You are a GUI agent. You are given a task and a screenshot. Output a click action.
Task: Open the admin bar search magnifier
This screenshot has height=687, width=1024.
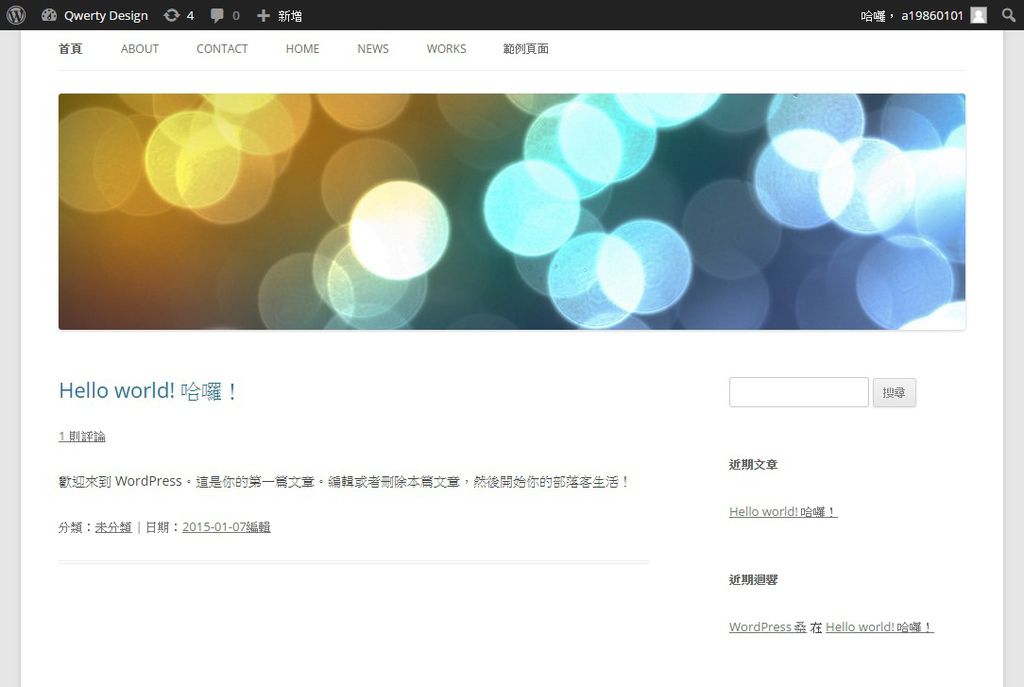pos(1009,15)
